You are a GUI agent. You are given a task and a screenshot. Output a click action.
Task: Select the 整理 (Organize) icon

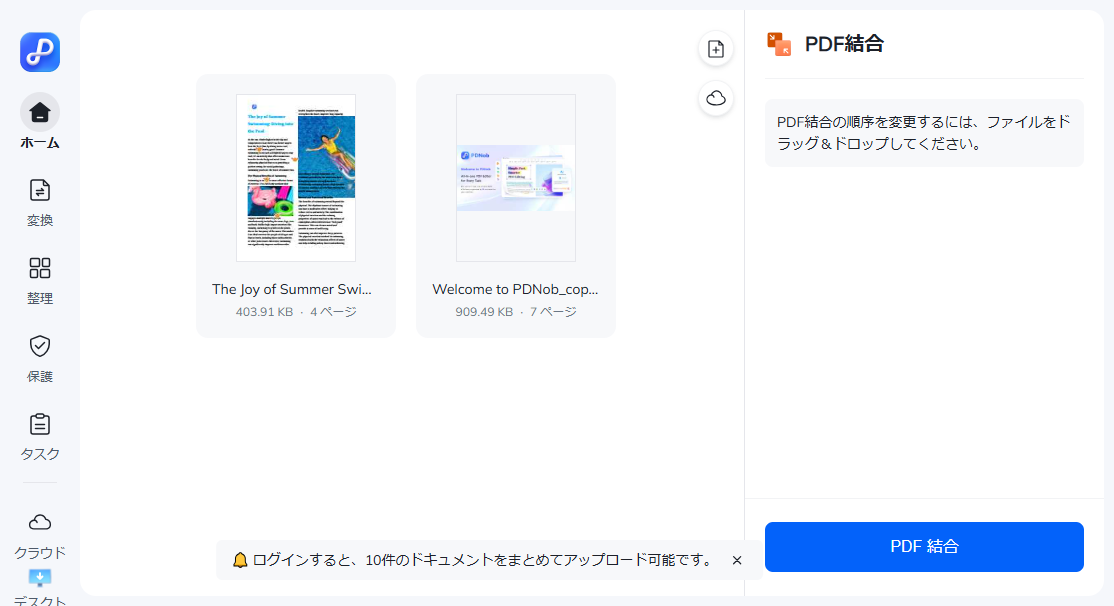pyautogui.click(x=40, y=267)
